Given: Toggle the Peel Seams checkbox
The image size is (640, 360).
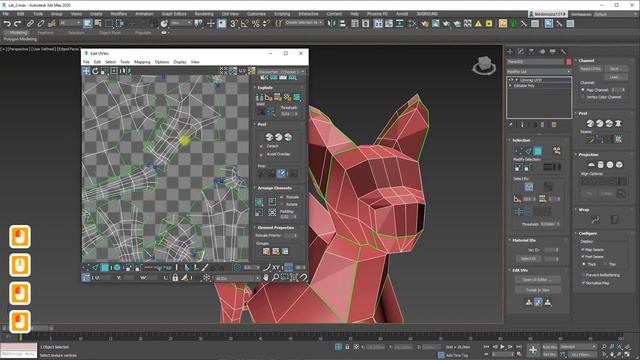Looking at the screenshot, I should pyautogui.click(x=583, y=257).
